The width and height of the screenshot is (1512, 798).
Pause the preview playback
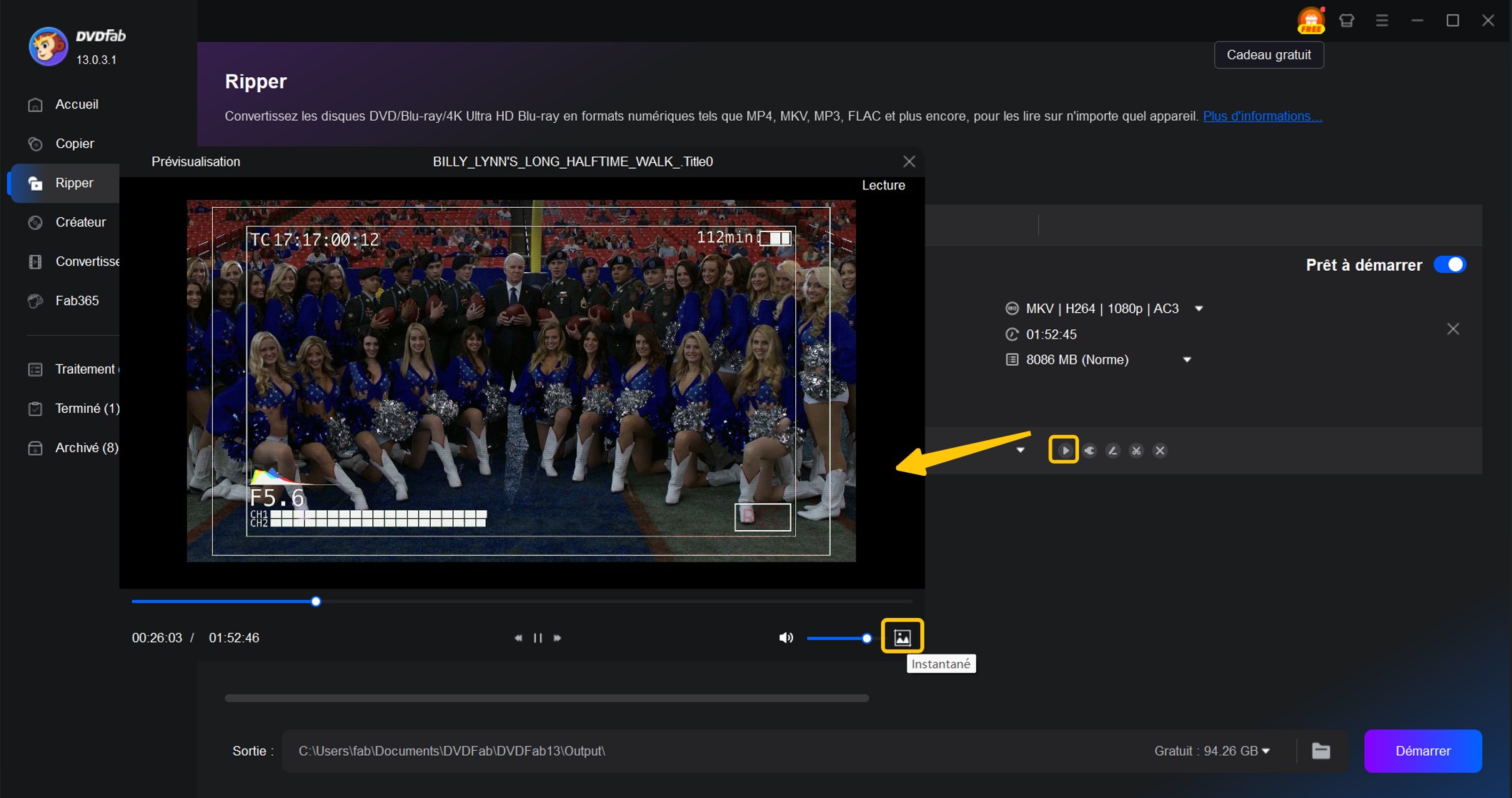(x=538, y=638)
